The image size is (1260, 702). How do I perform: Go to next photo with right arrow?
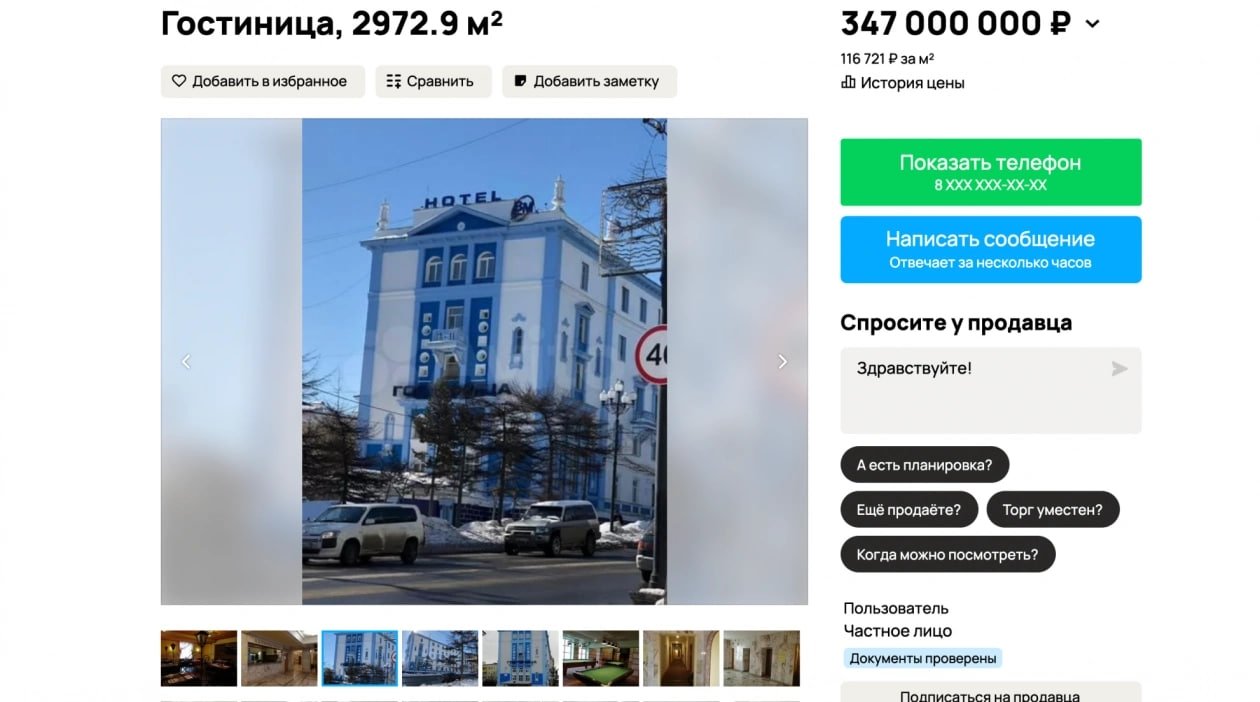click(x=782, y=362)
